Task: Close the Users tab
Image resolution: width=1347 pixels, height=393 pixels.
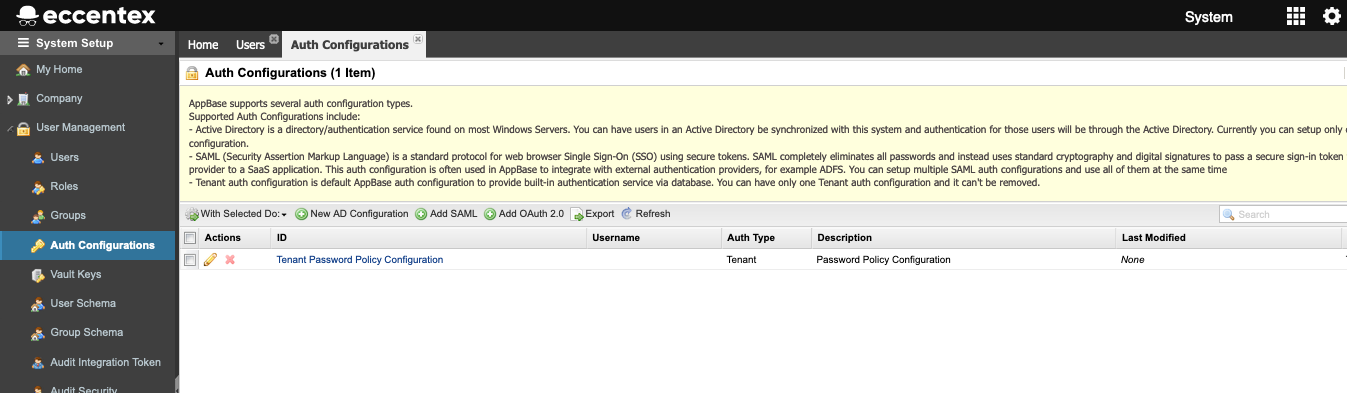Action: pyautogui.click(x=273, y=39)
